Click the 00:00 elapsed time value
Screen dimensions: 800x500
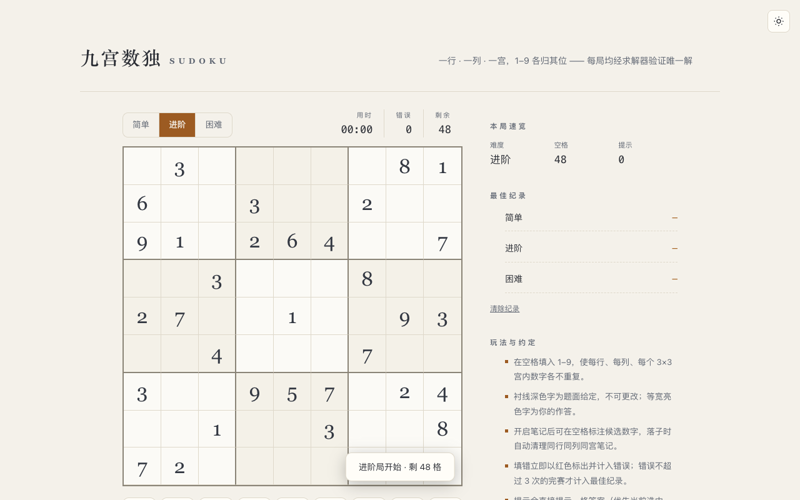(x=357, y=130)
